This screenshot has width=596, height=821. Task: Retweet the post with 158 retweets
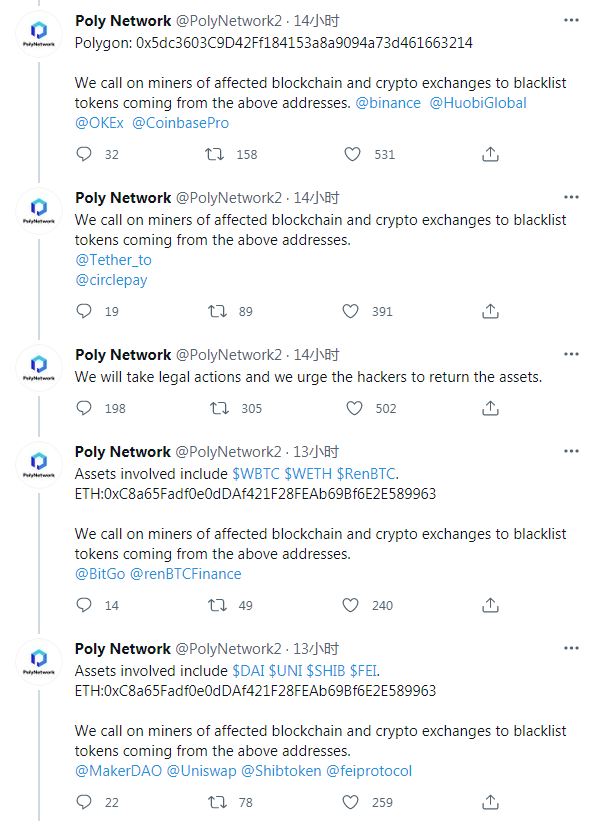(x=214, y=154)
